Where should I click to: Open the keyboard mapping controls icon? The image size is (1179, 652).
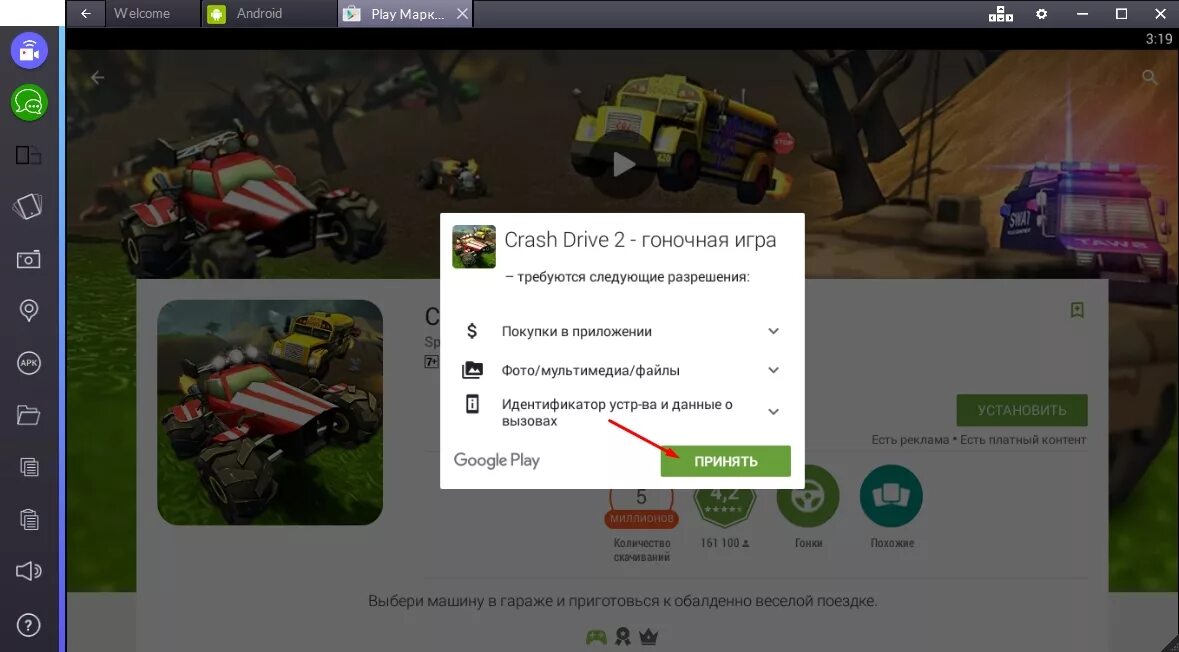pyautogui.click(x=1001, y=14)
